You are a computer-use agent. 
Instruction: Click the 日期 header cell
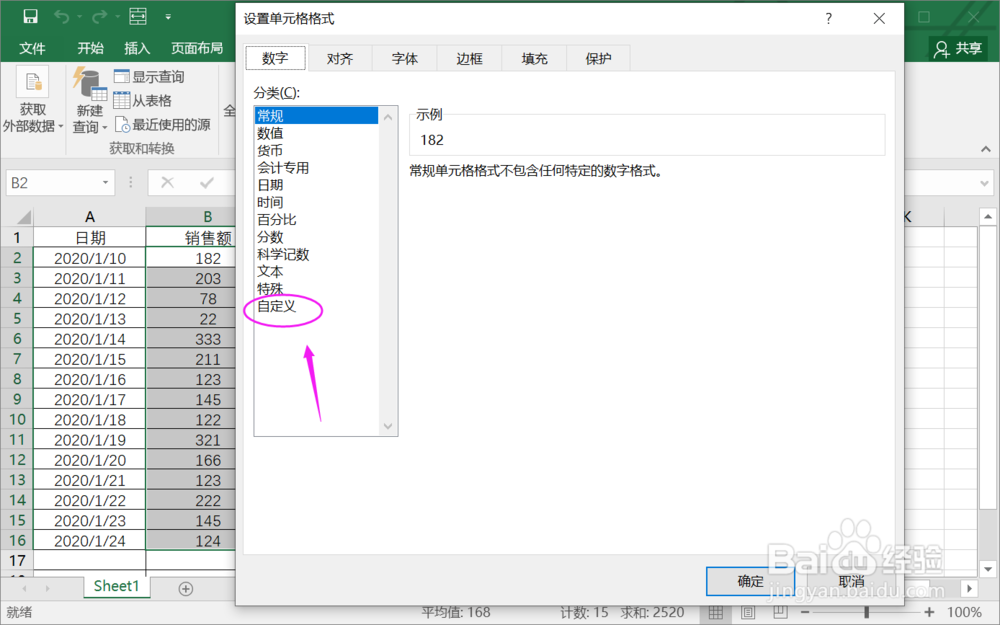[x=90, y=238]
